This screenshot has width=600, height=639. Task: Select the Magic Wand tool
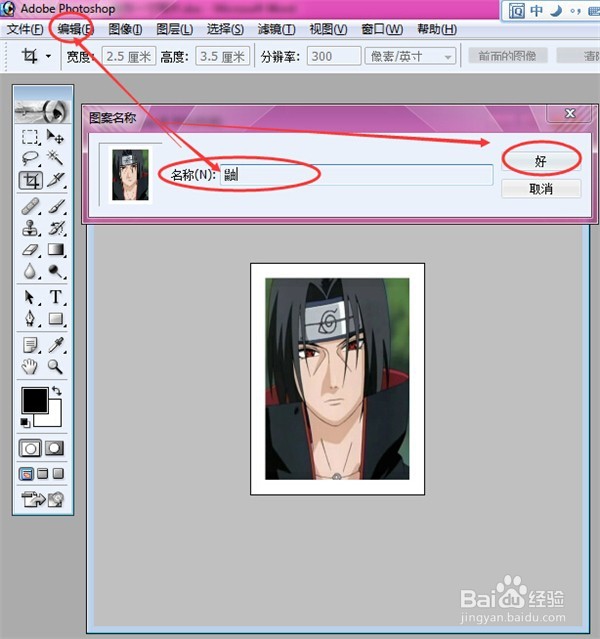(x=55, y=158)
